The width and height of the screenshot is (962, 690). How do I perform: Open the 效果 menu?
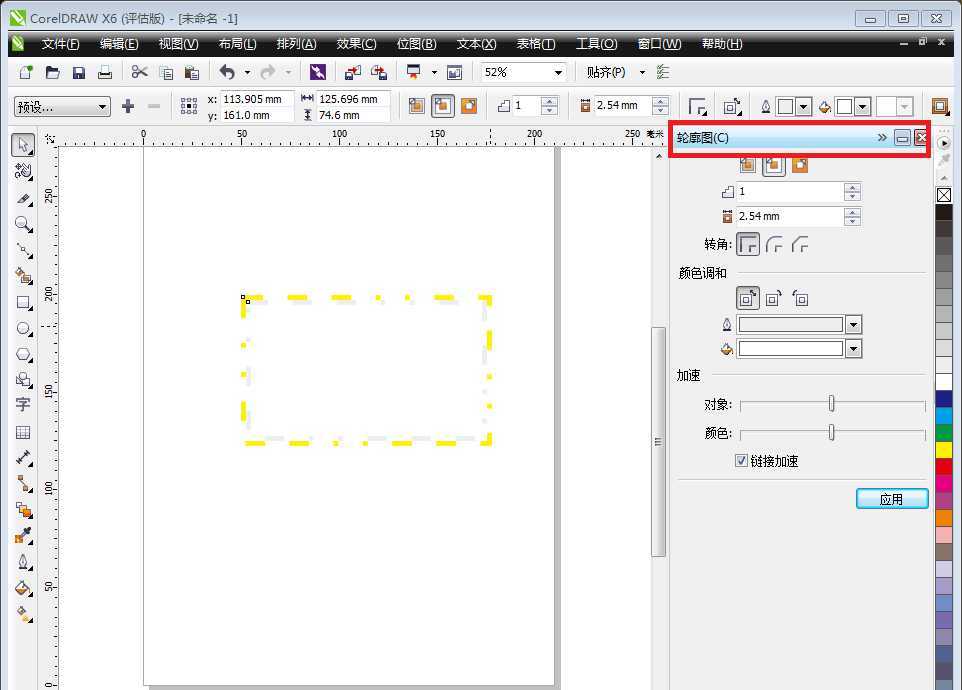(355, 43)
